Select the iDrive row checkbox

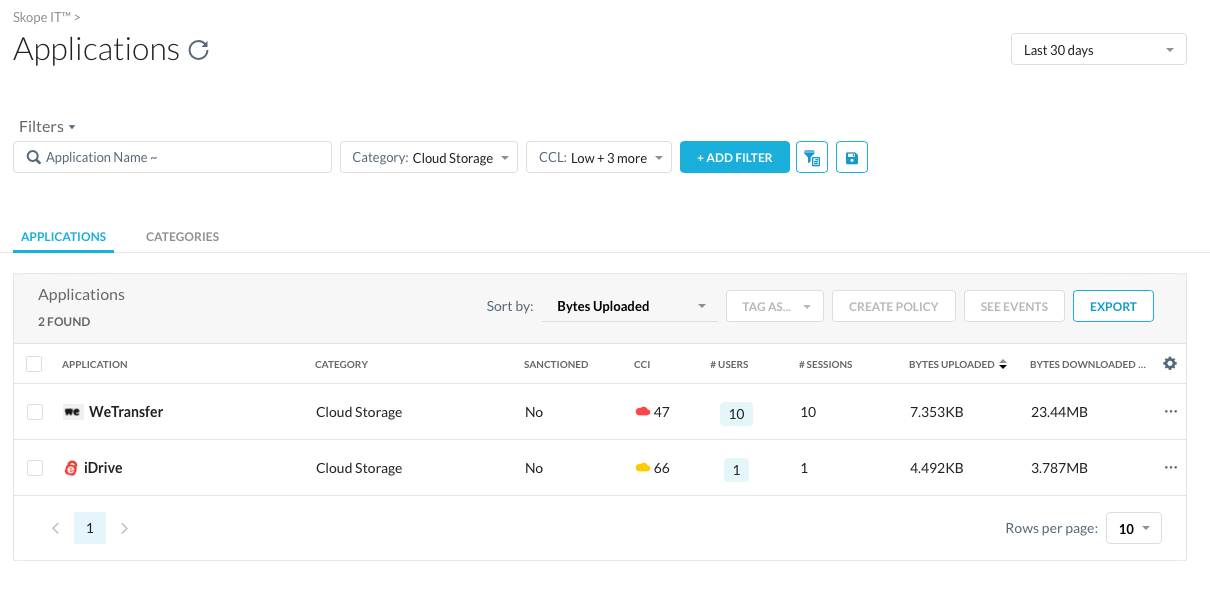pos(35,468)
